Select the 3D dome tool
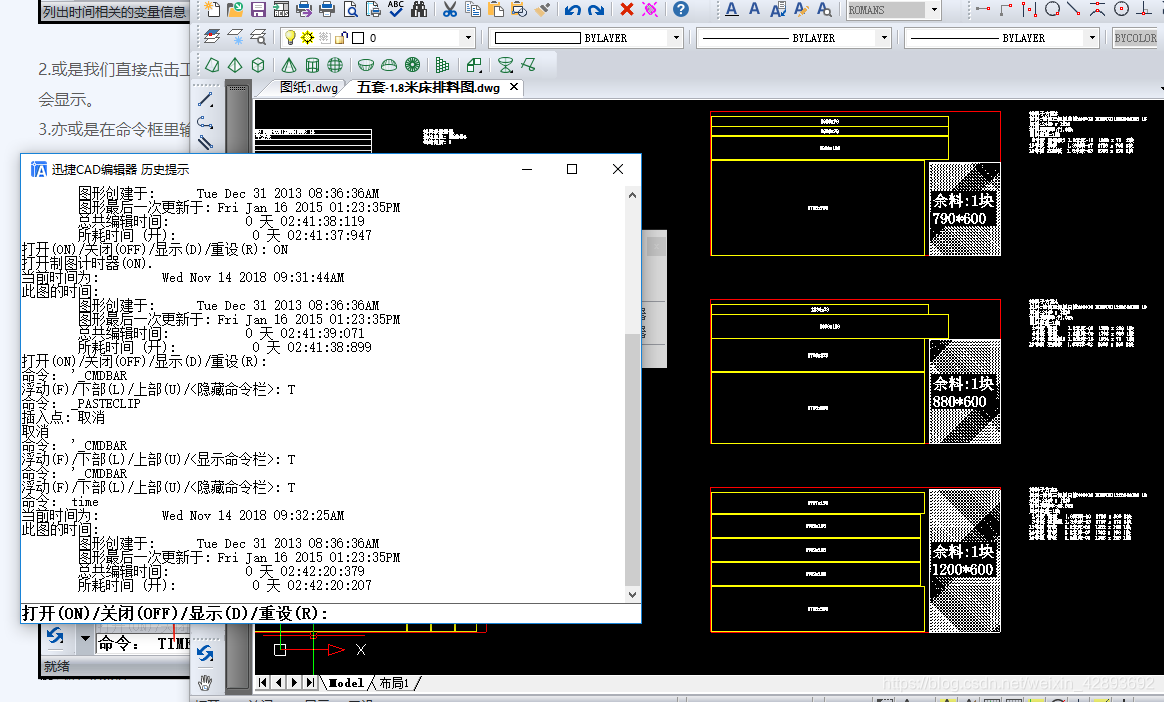Screen dimensions: 1164x702 pos(388,65)
